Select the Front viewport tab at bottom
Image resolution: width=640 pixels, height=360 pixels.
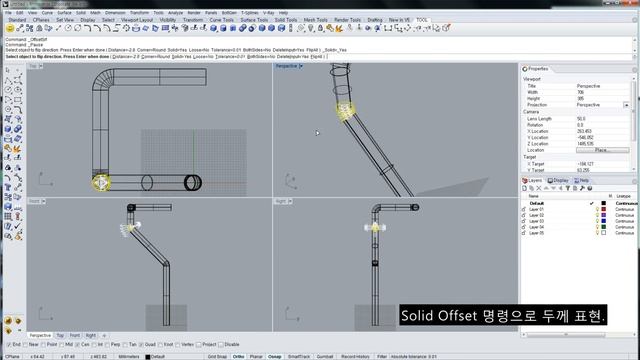click(x=75, y=336)
